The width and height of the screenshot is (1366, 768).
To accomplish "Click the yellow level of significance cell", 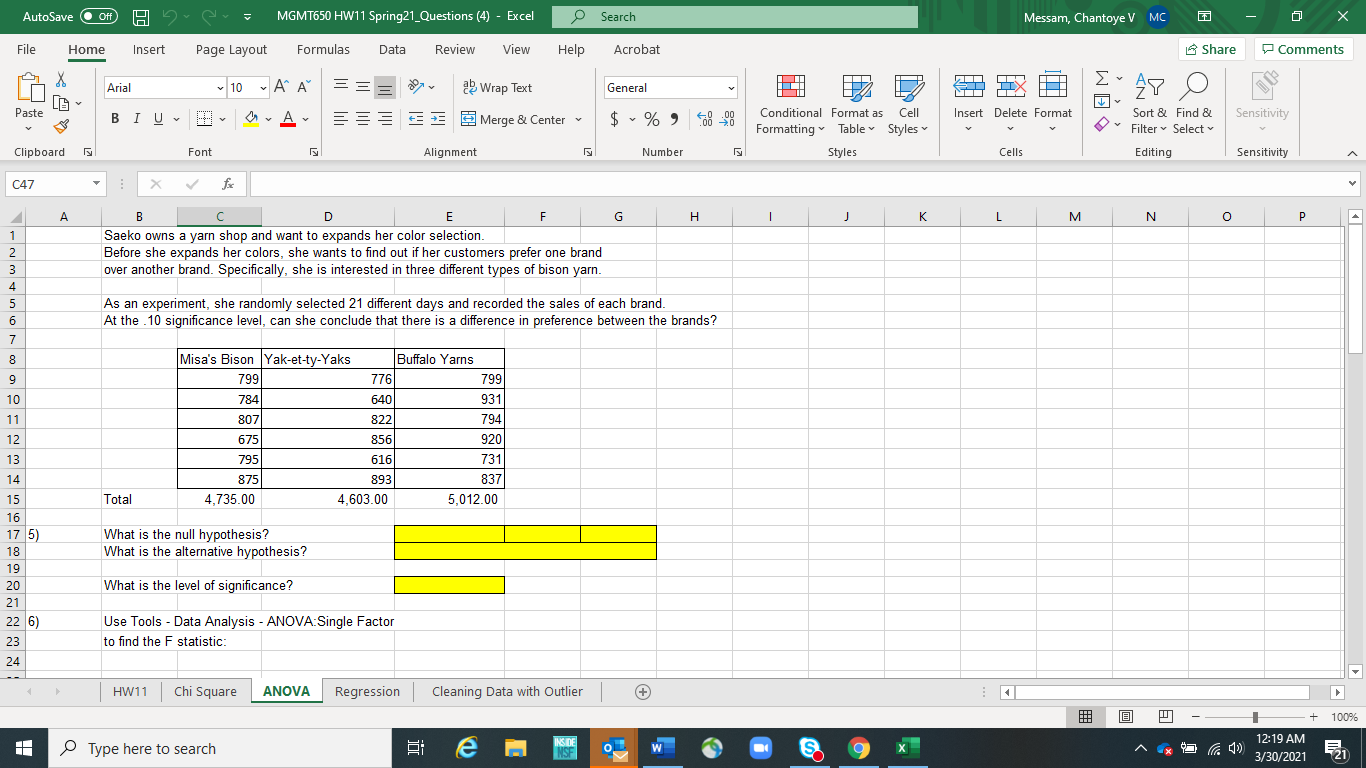I will pos(450,585).
